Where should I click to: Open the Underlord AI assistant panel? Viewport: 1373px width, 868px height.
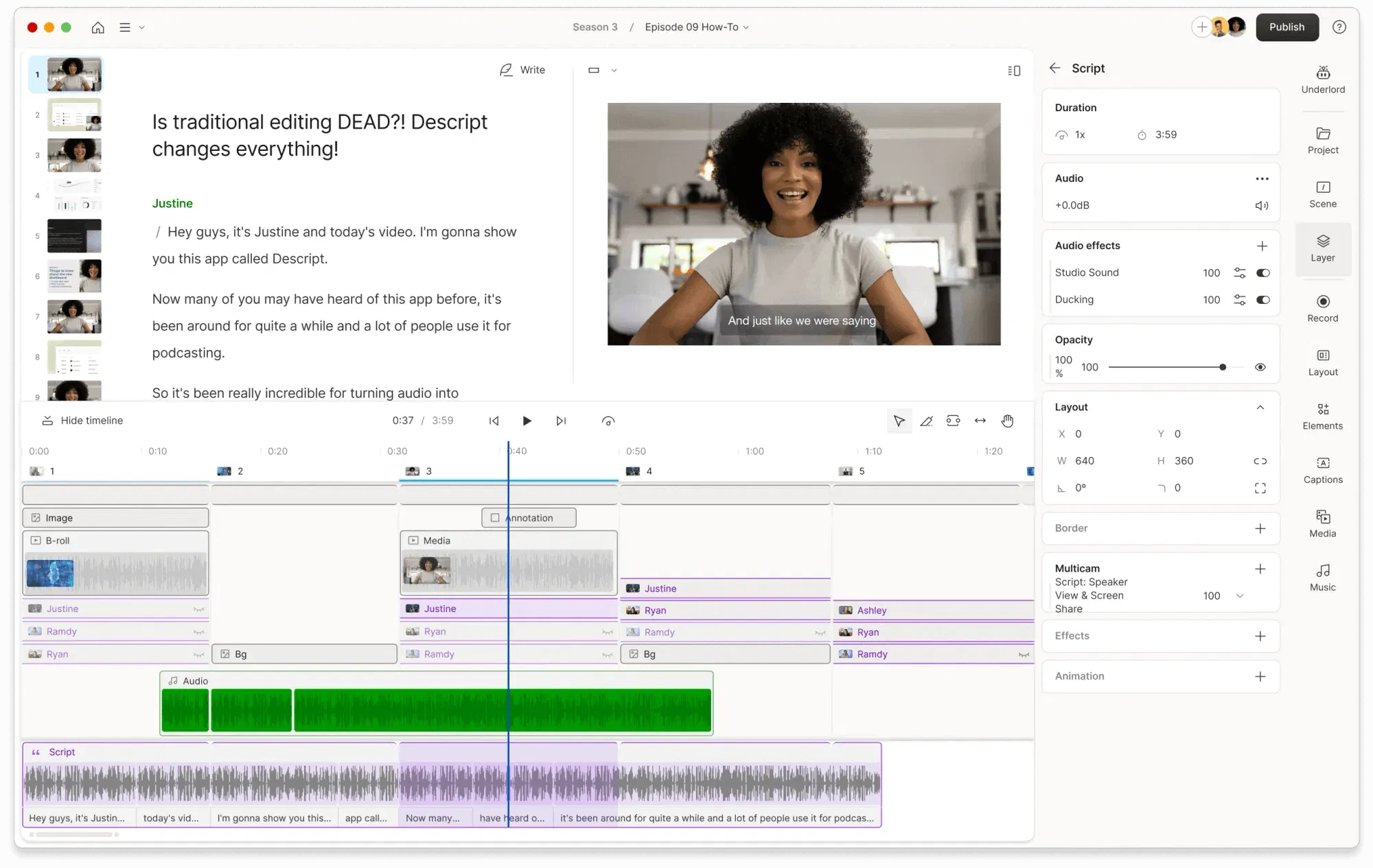[1322, 80]
